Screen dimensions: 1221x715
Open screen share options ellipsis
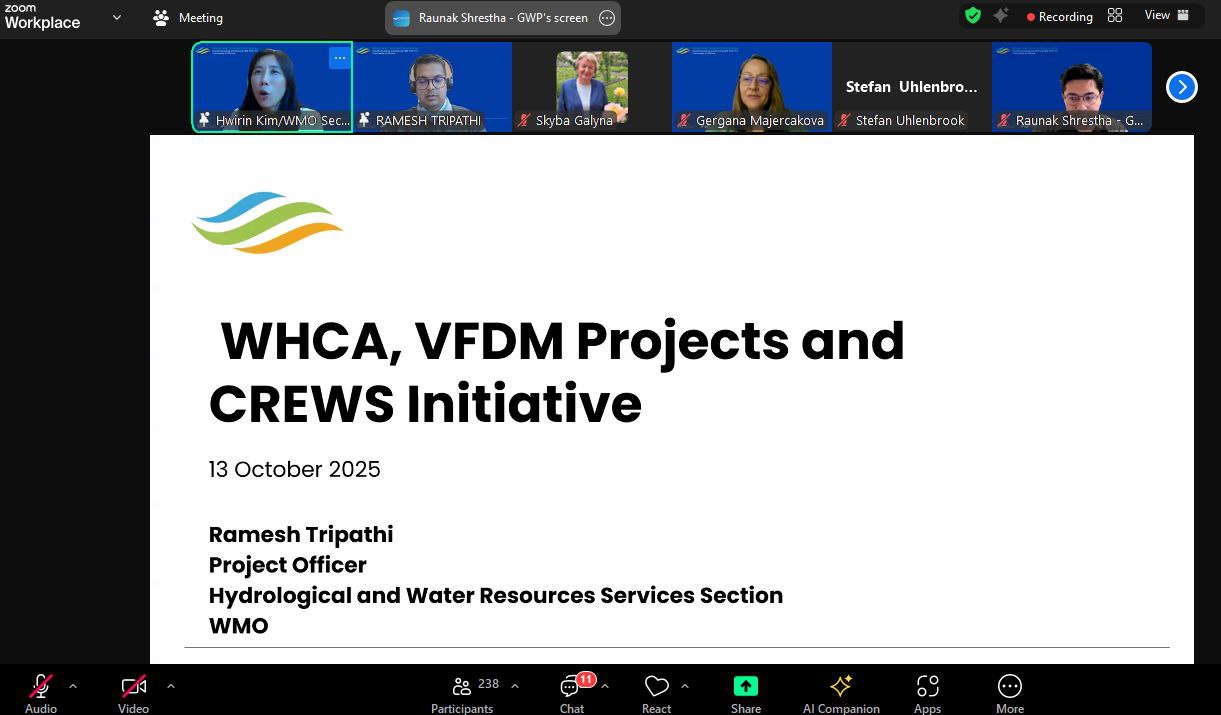pyautogui.click(x=606, y=18)
